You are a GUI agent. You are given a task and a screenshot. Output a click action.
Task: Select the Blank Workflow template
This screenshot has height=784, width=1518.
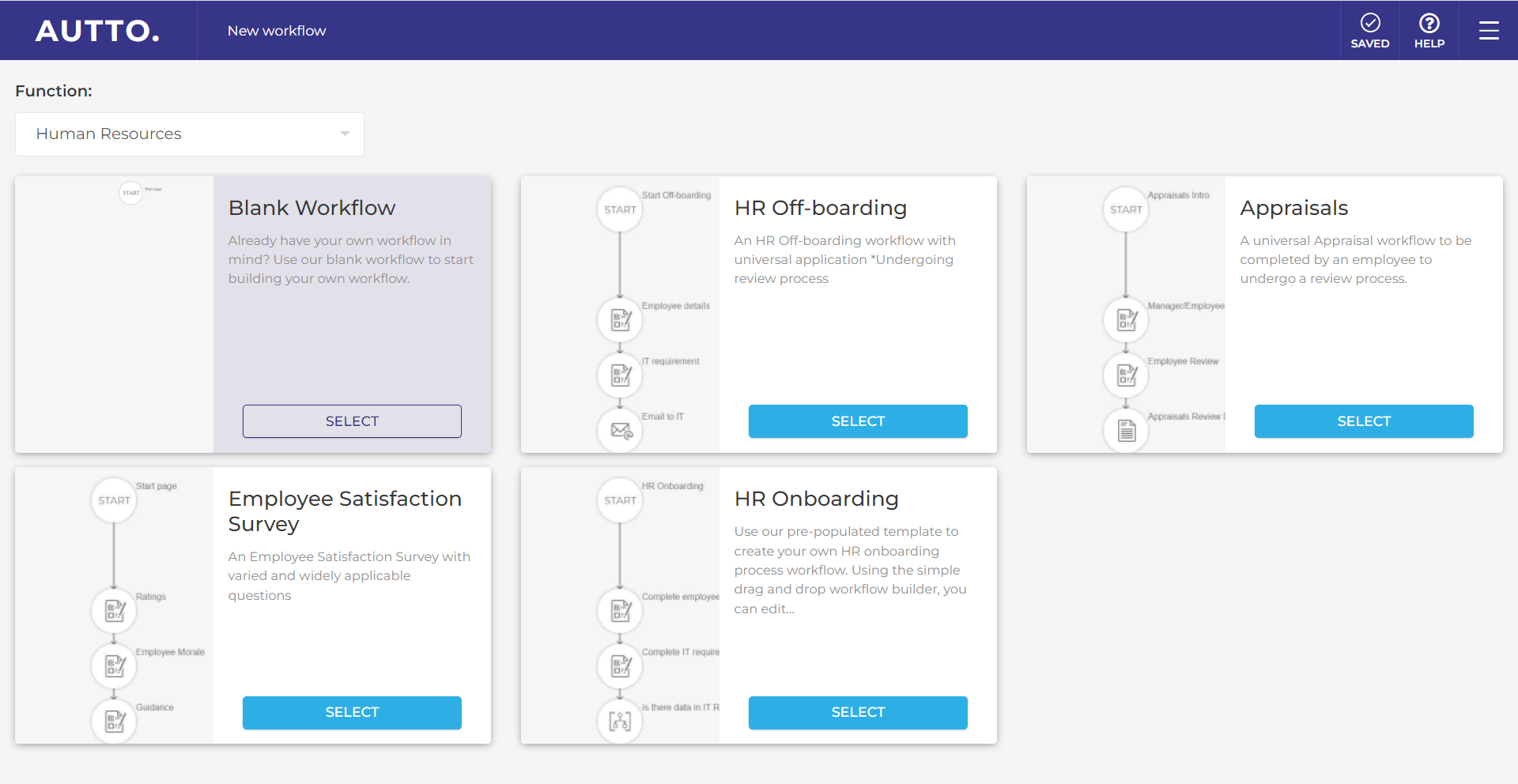(x=352, y=421)
